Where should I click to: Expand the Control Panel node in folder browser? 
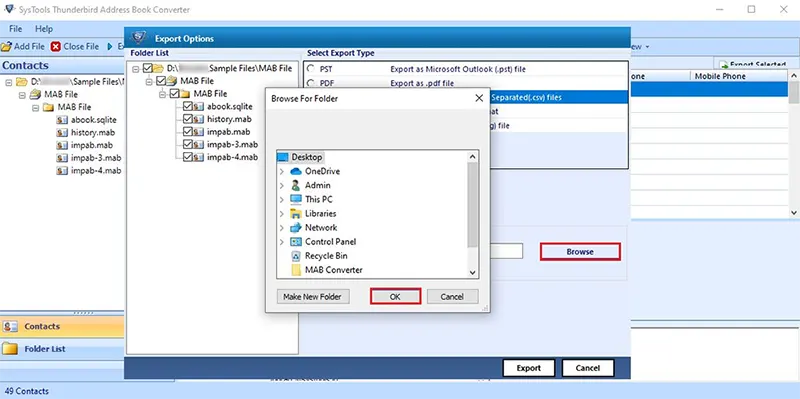pos(282,241)
